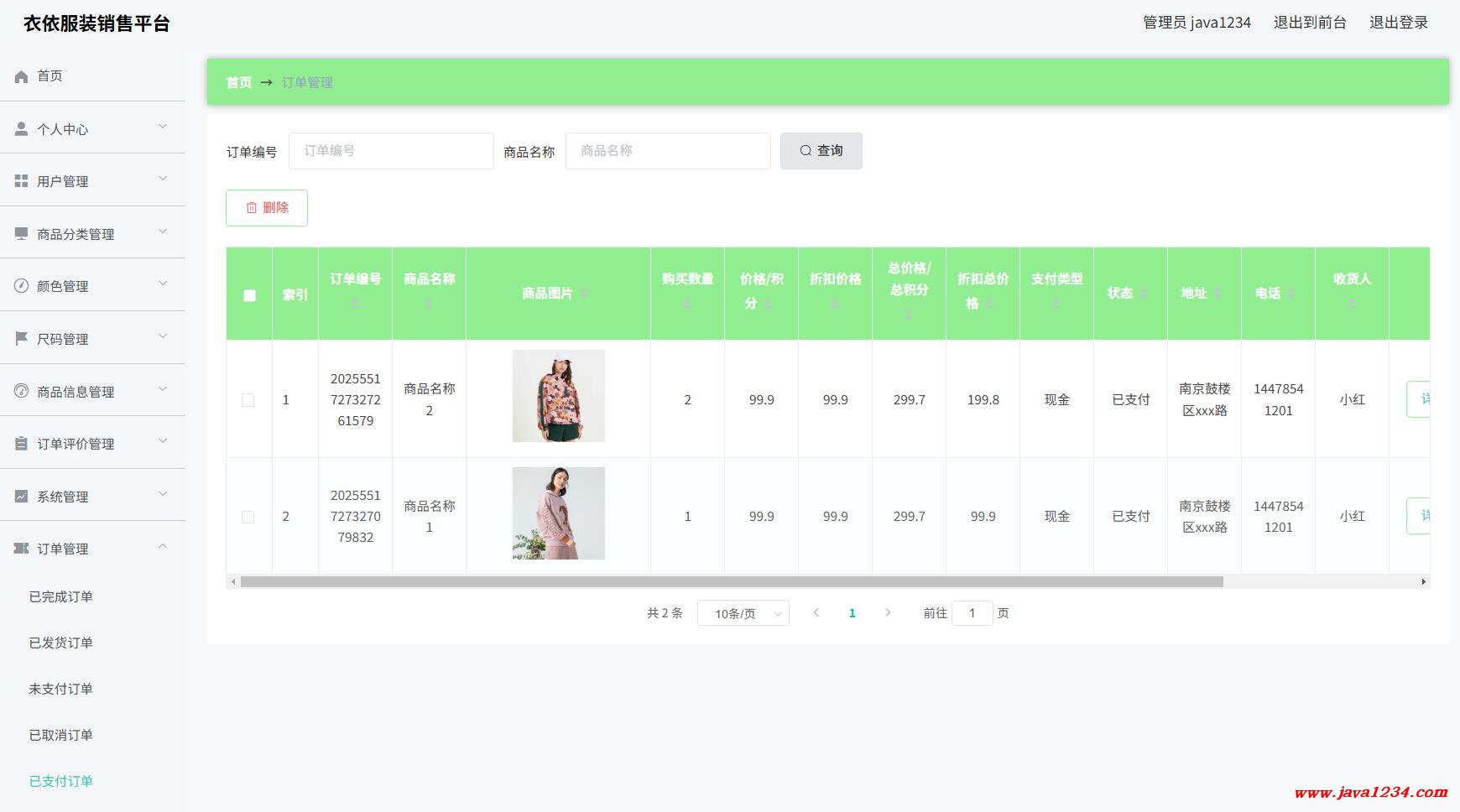Screen dimensions: 1460x812
Task: Collapse the 订单管理 menu chevron
Action: [x=163, y=547]
